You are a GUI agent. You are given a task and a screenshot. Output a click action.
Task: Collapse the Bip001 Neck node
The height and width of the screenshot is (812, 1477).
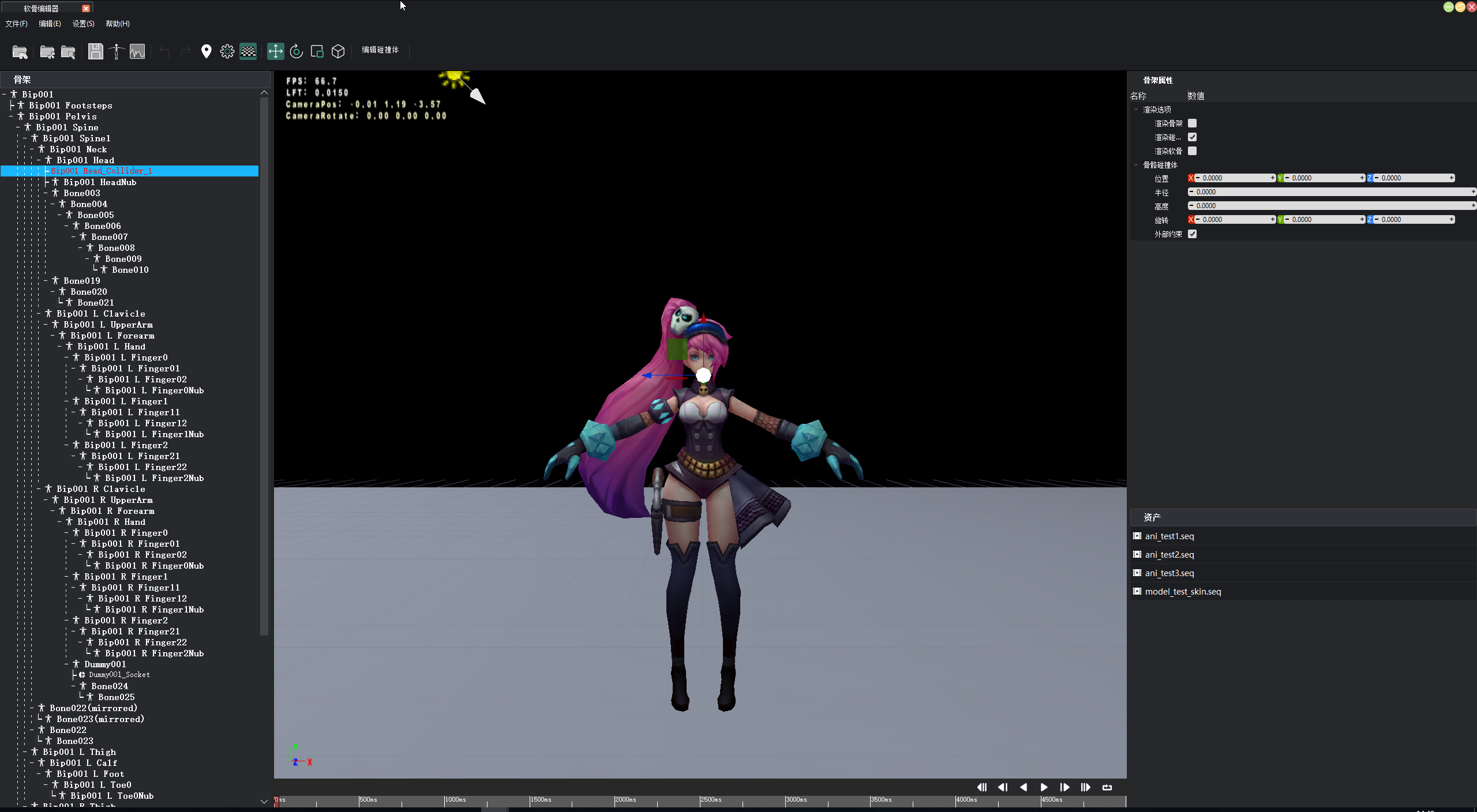[32, 149]
